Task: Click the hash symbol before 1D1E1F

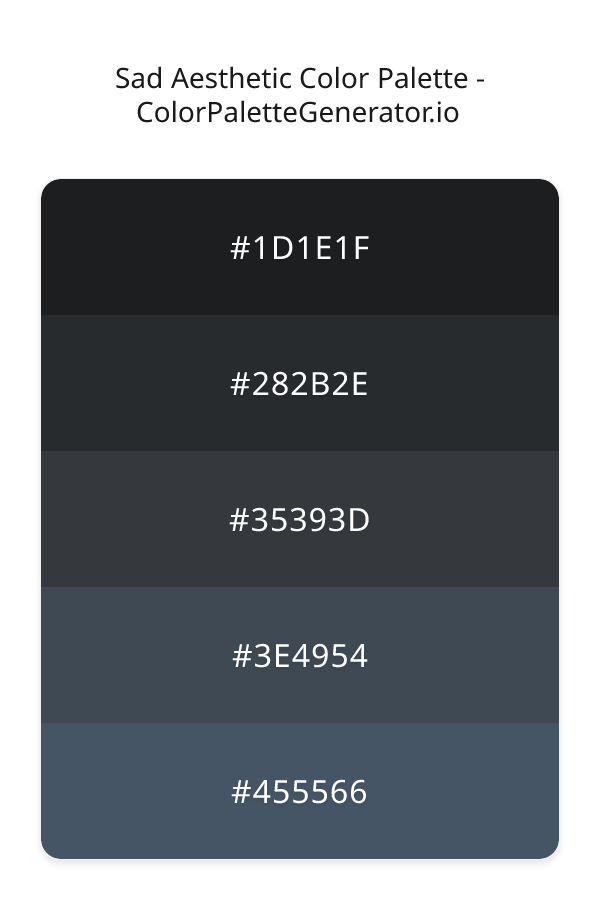Action: 240,248
